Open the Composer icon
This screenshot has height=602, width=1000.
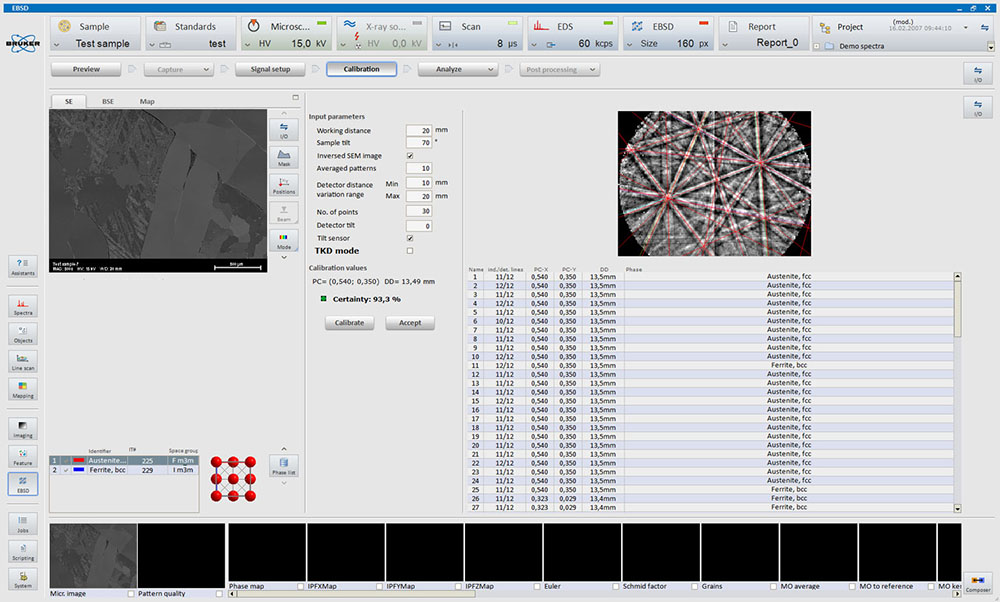point(979,583)
